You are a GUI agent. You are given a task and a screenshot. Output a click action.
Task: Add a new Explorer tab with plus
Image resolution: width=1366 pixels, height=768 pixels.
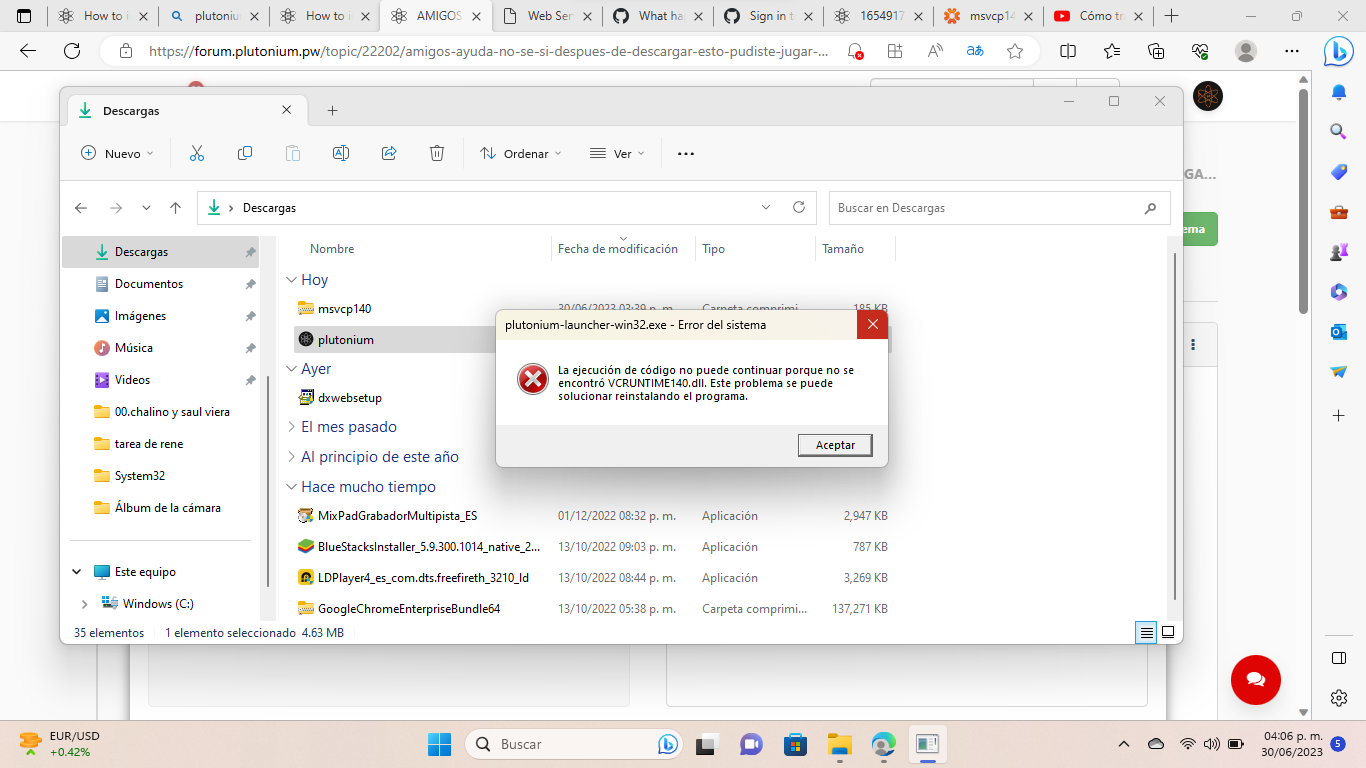[x=333, y=111]
